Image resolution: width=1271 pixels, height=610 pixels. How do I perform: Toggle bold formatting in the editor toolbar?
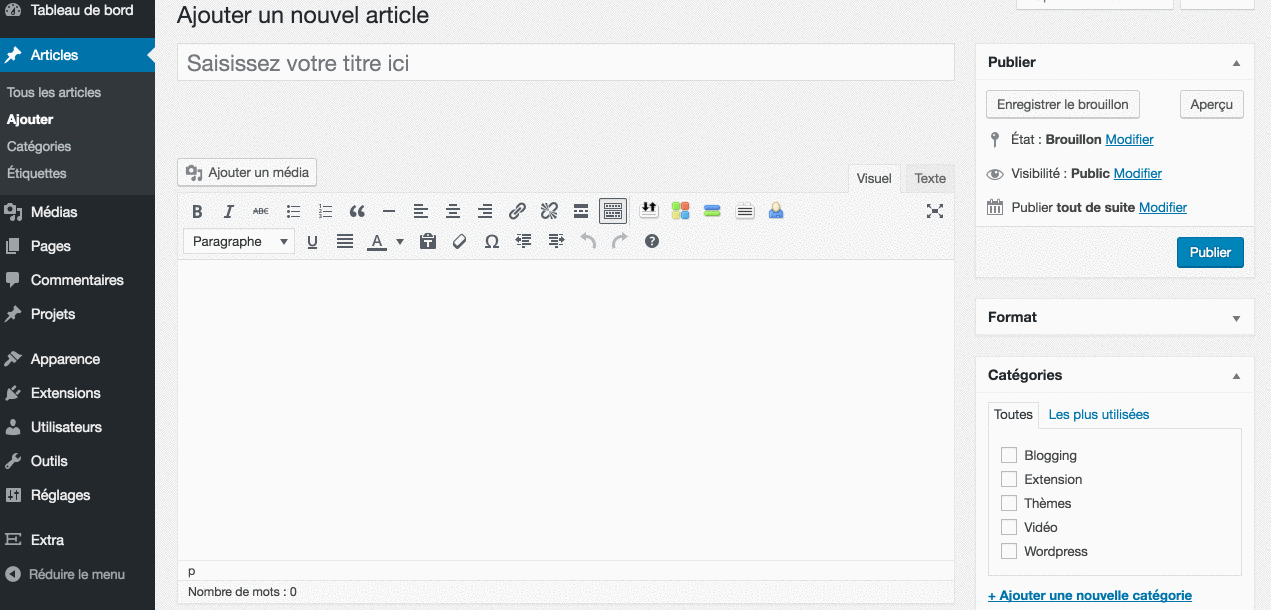(x=197, y=211)
